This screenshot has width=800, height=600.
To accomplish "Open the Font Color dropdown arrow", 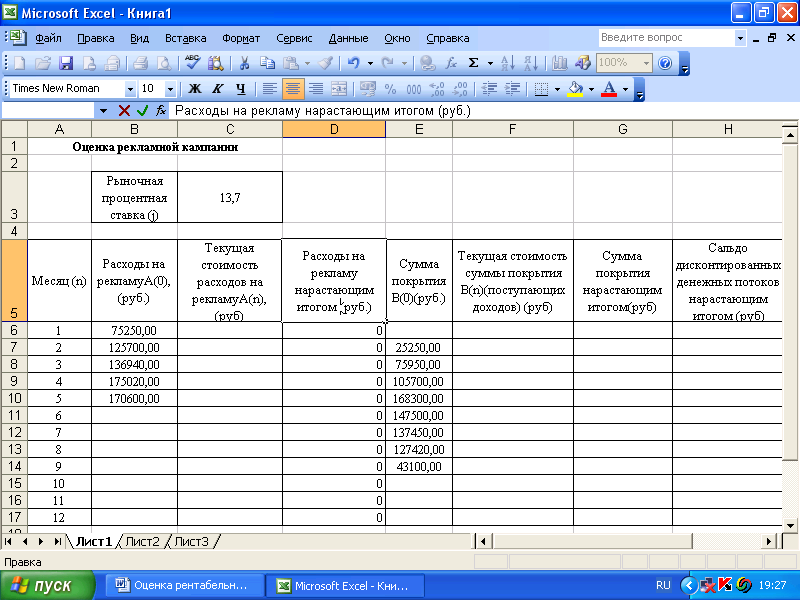I will tap(626, 89).
